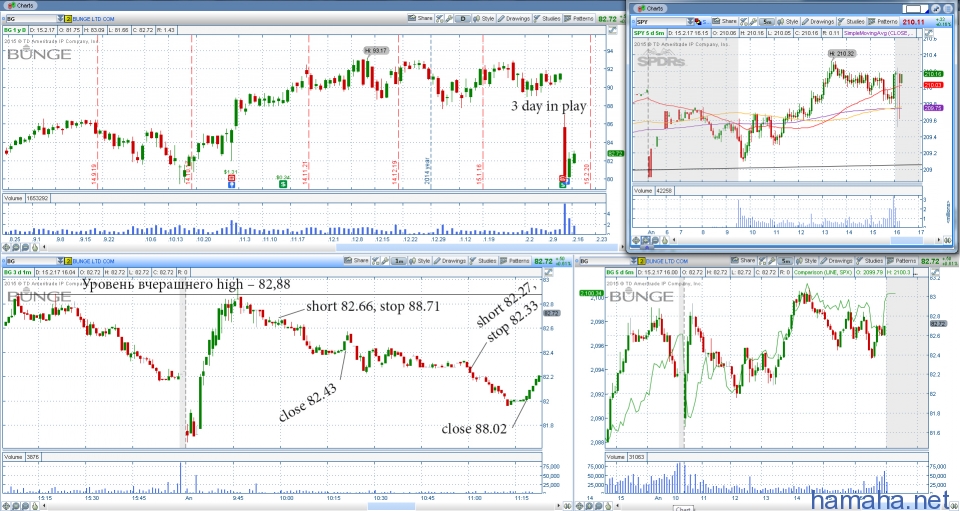Click the menu icon at the SPY window's right corner
Viewport: 960px width, 511px height.
click(x=948, y=9)
